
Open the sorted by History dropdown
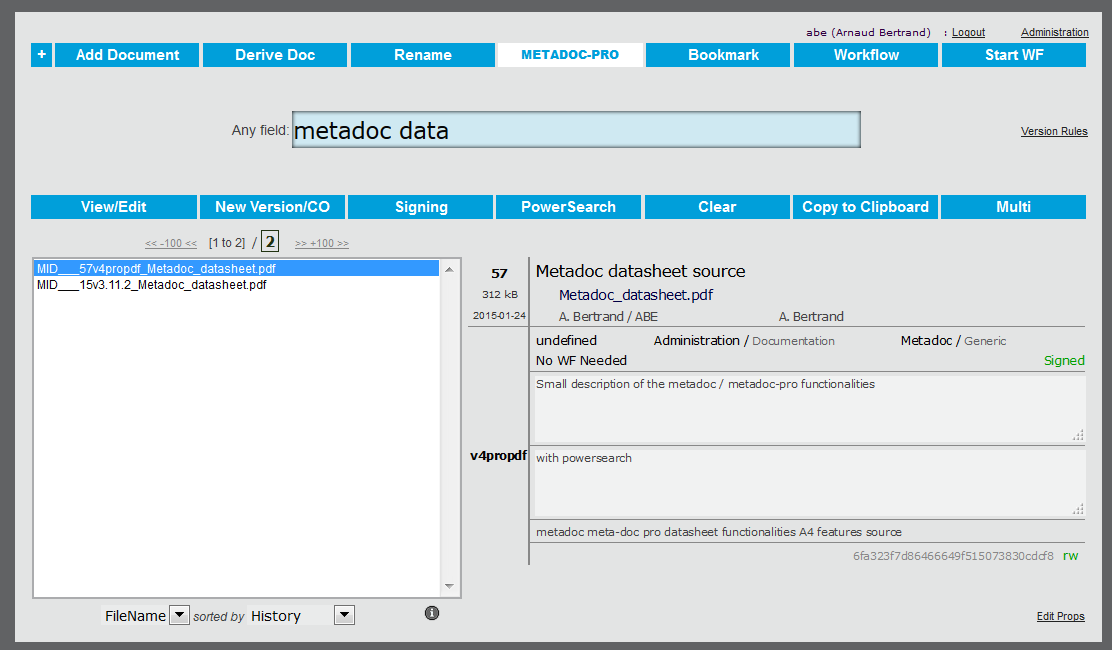(344, 614)
